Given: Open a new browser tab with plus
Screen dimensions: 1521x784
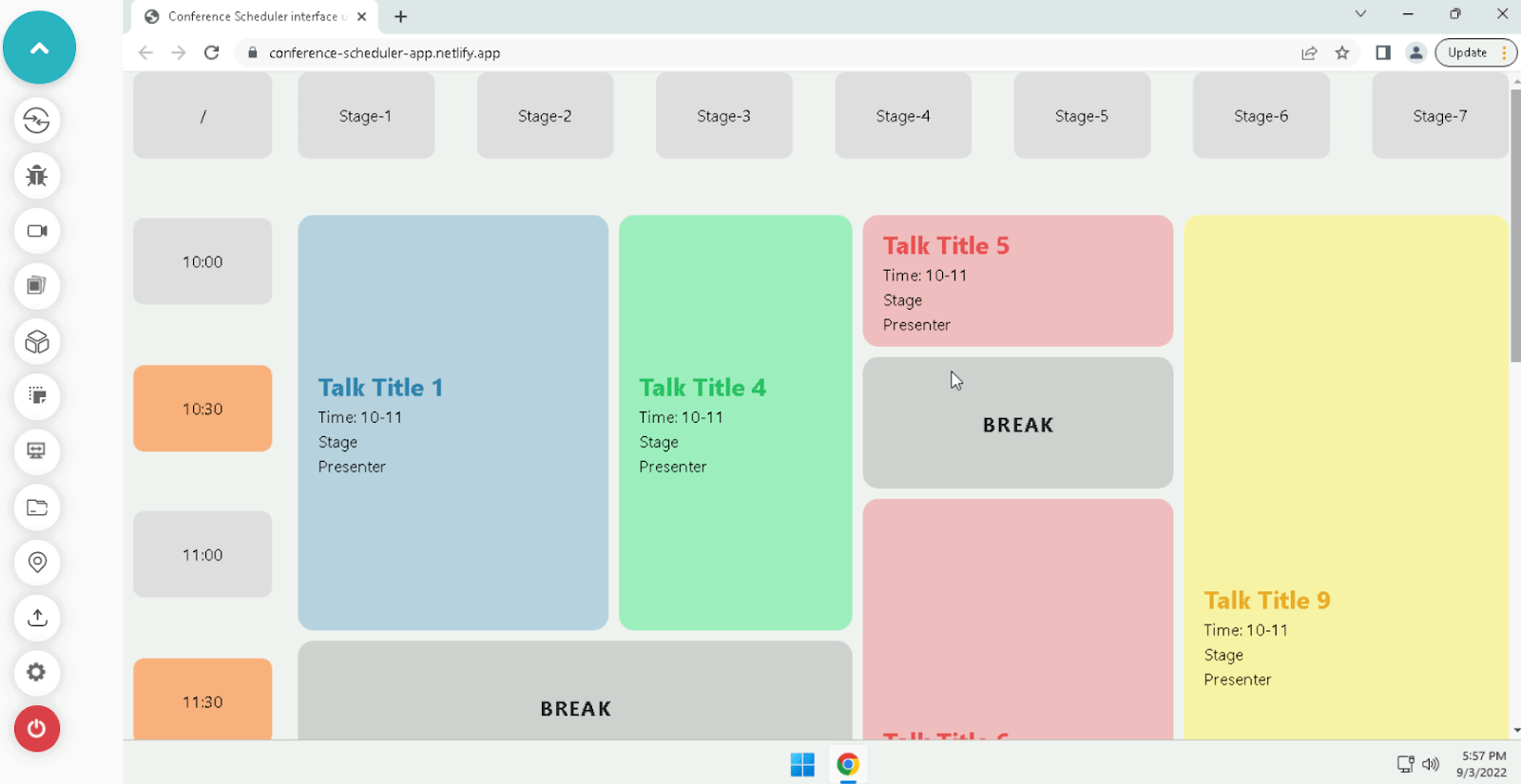Looking at the screenshot, I should [x=401, y=16].
